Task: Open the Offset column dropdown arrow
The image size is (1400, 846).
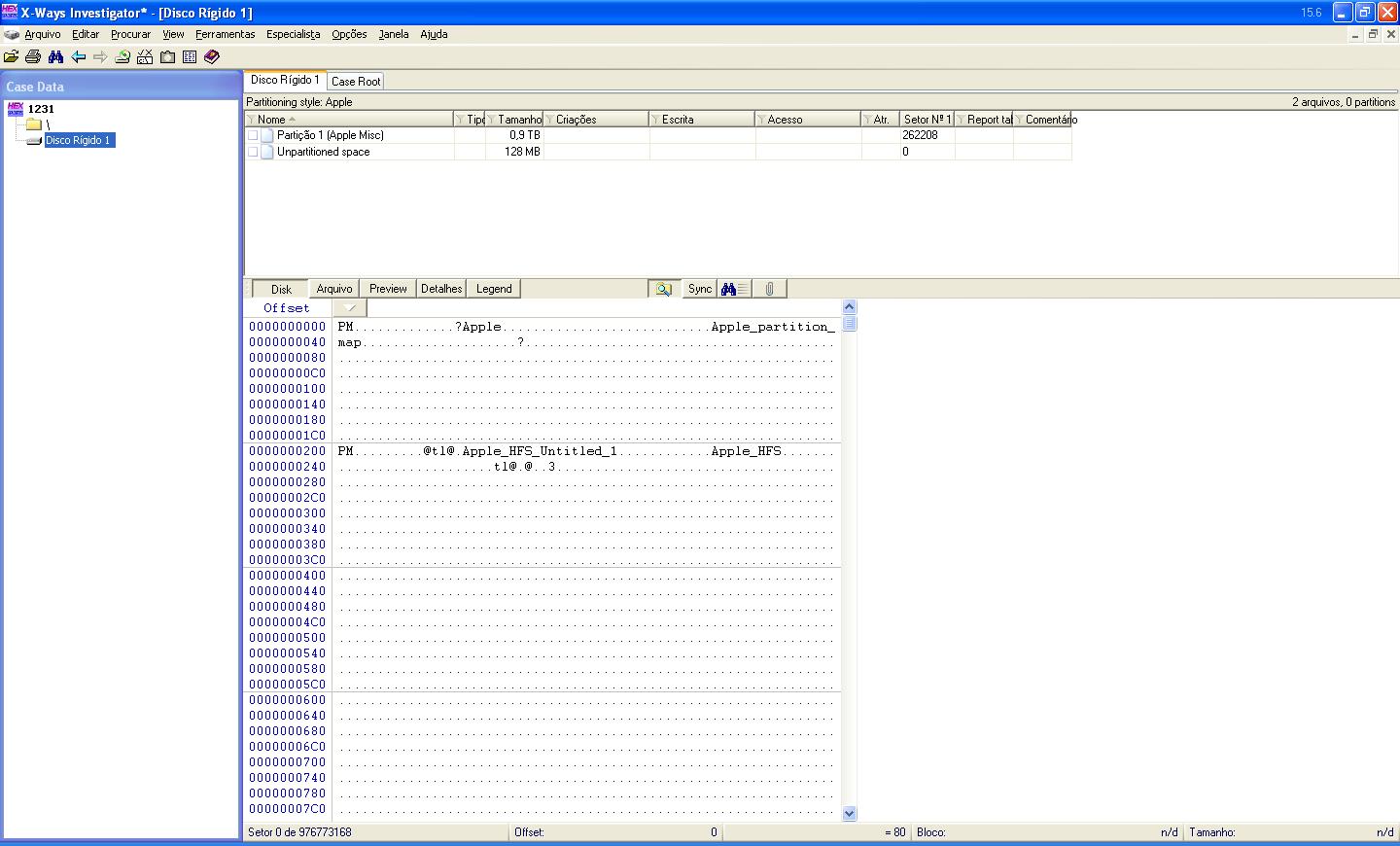Action: tap(350, 308)
